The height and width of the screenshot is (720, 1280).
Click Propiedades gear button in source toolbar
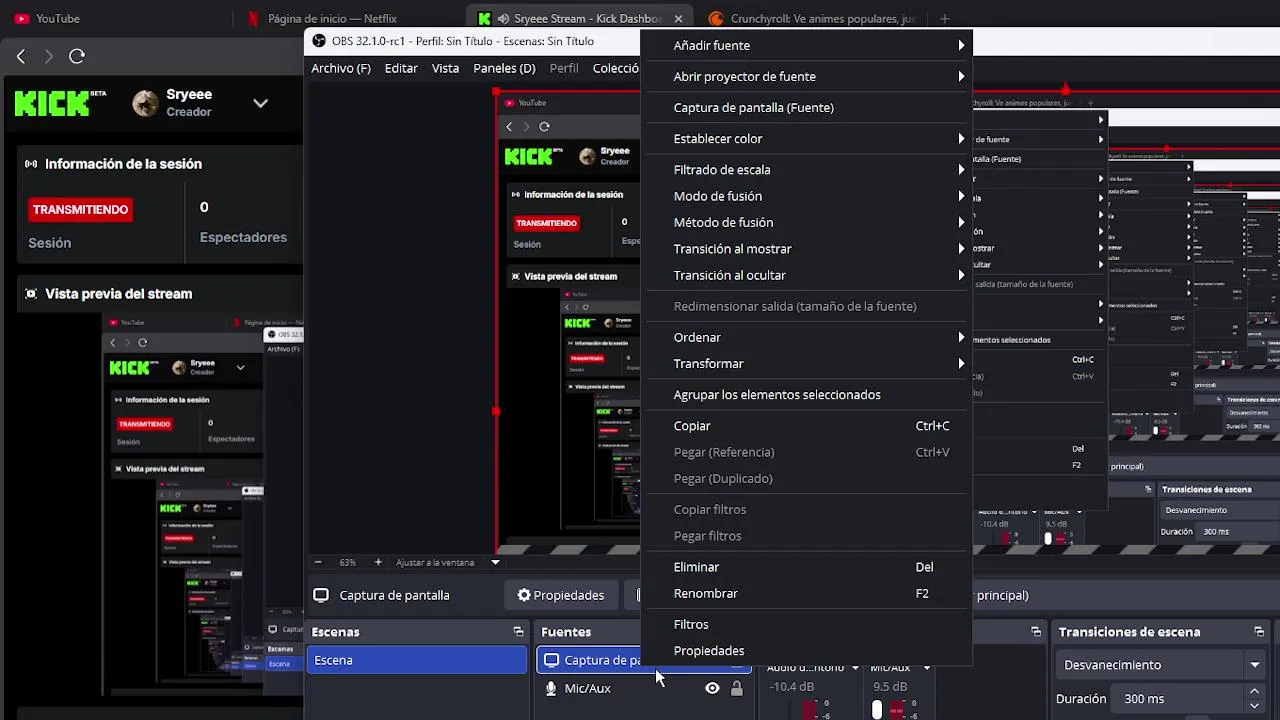[x=560, y=595]
